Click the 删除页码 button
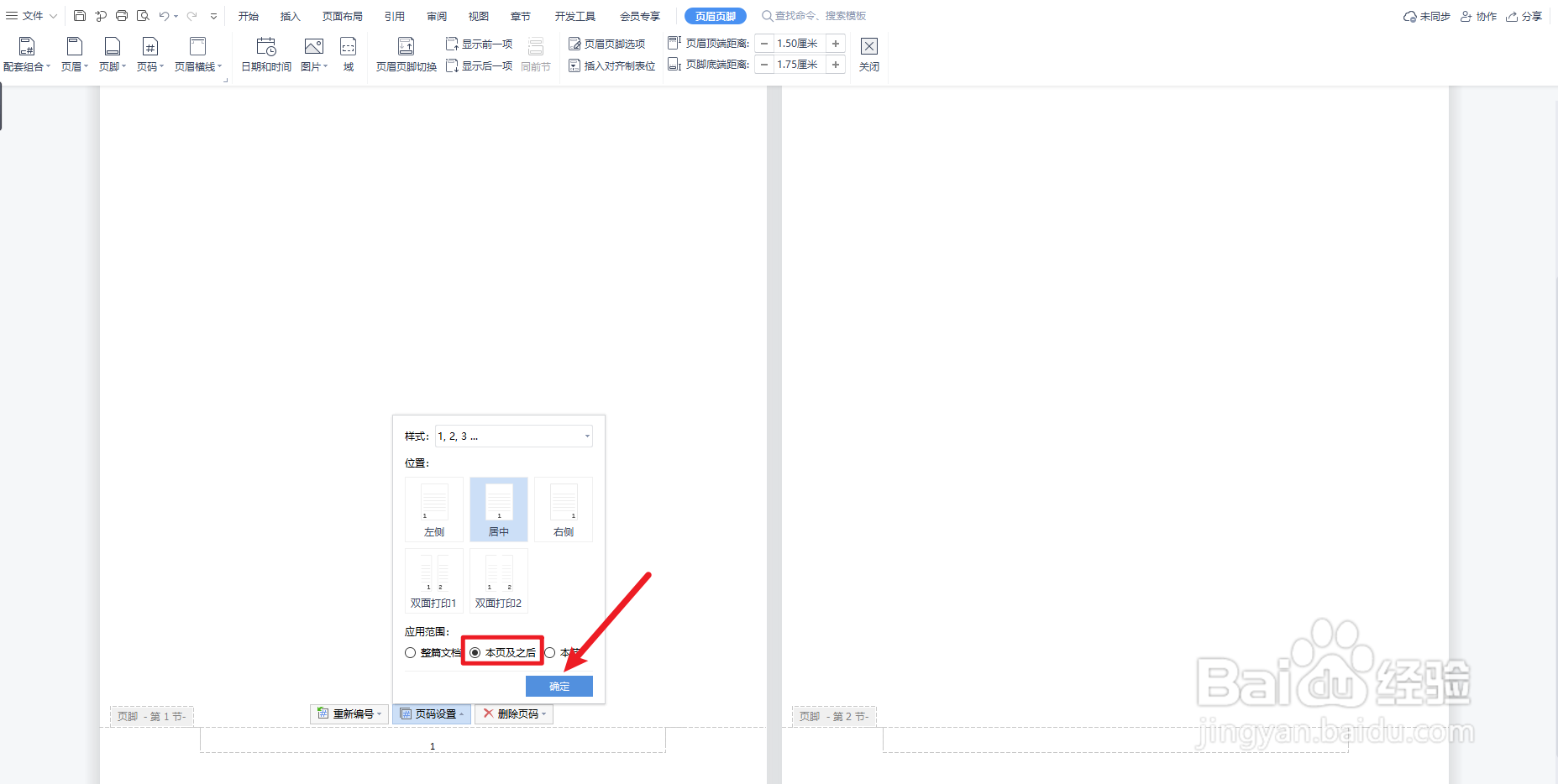The height and width of the screenshot is (784, 1558). (514, 714)
